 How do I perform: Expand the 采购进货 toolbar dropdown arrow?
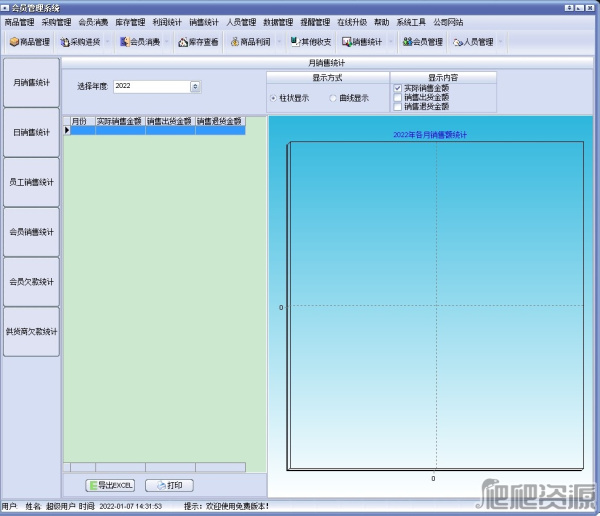point(108,42)
